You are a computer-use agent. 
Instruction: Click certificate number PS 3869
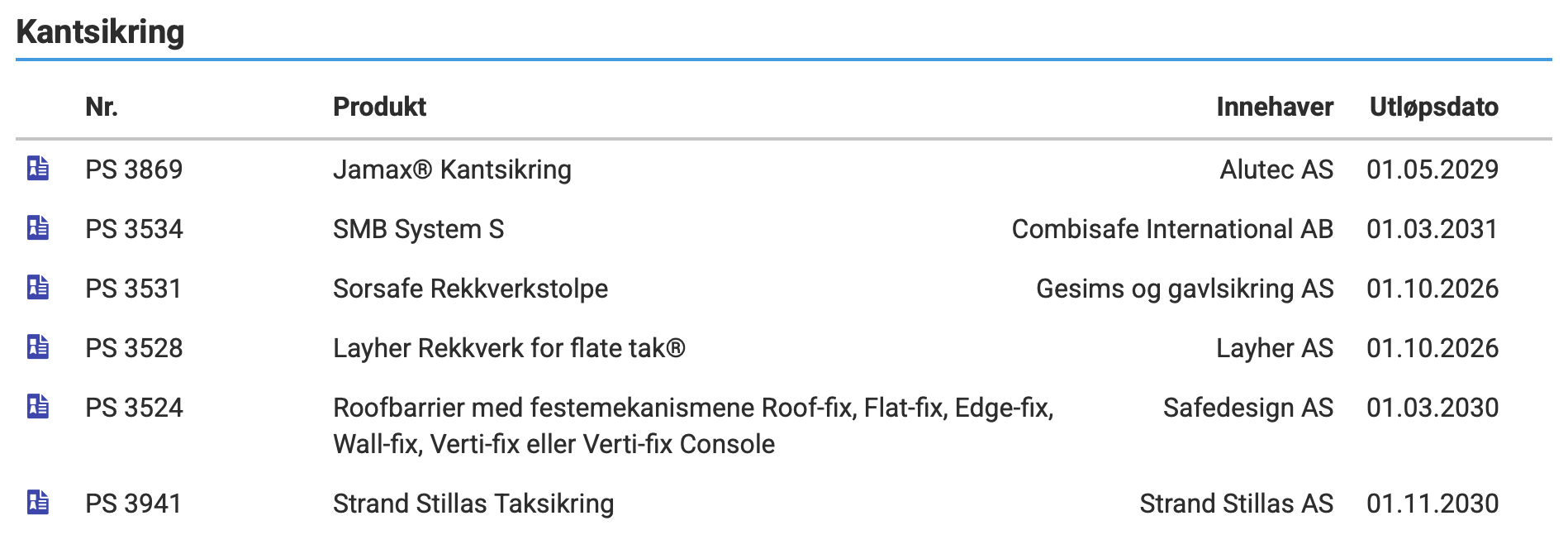pyautogui.click(x=134, y=170)
